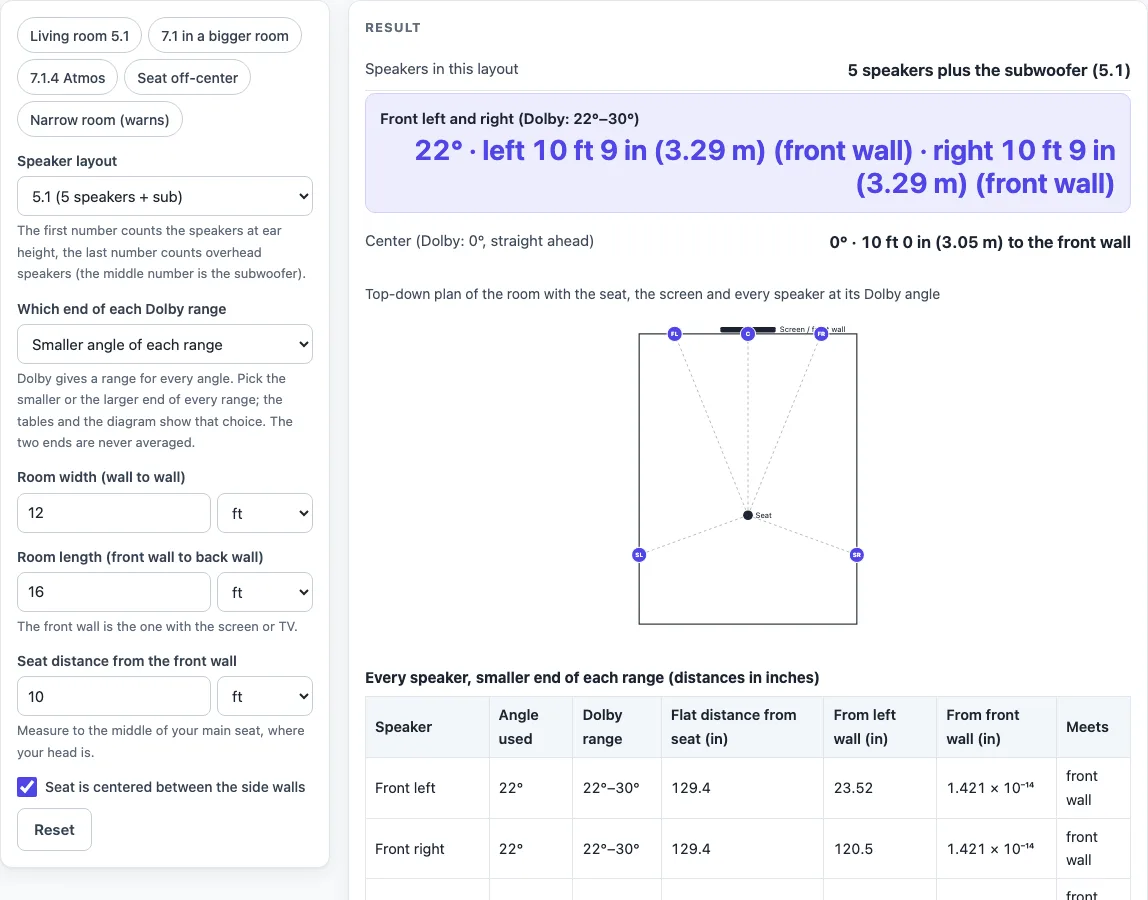Click the highlighted front left and right result
This screenshot has width=1148, height=900.
pos(748,153)
